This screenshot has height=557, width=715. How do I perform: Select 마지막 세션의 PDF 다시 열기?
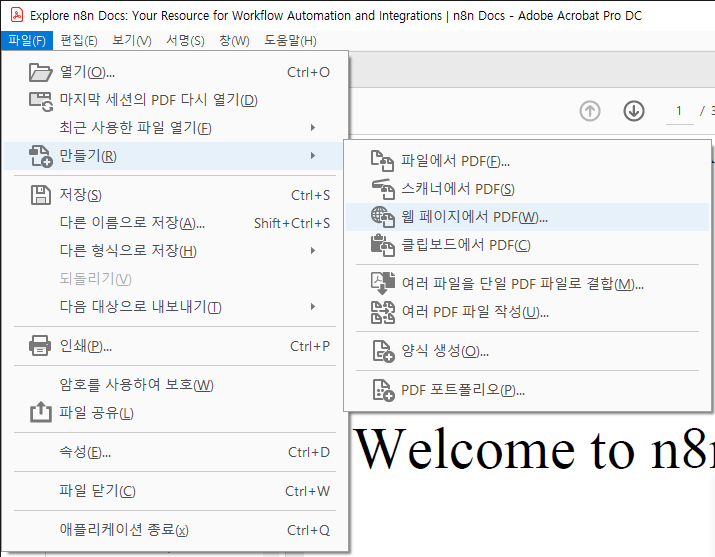pos(175,100)
